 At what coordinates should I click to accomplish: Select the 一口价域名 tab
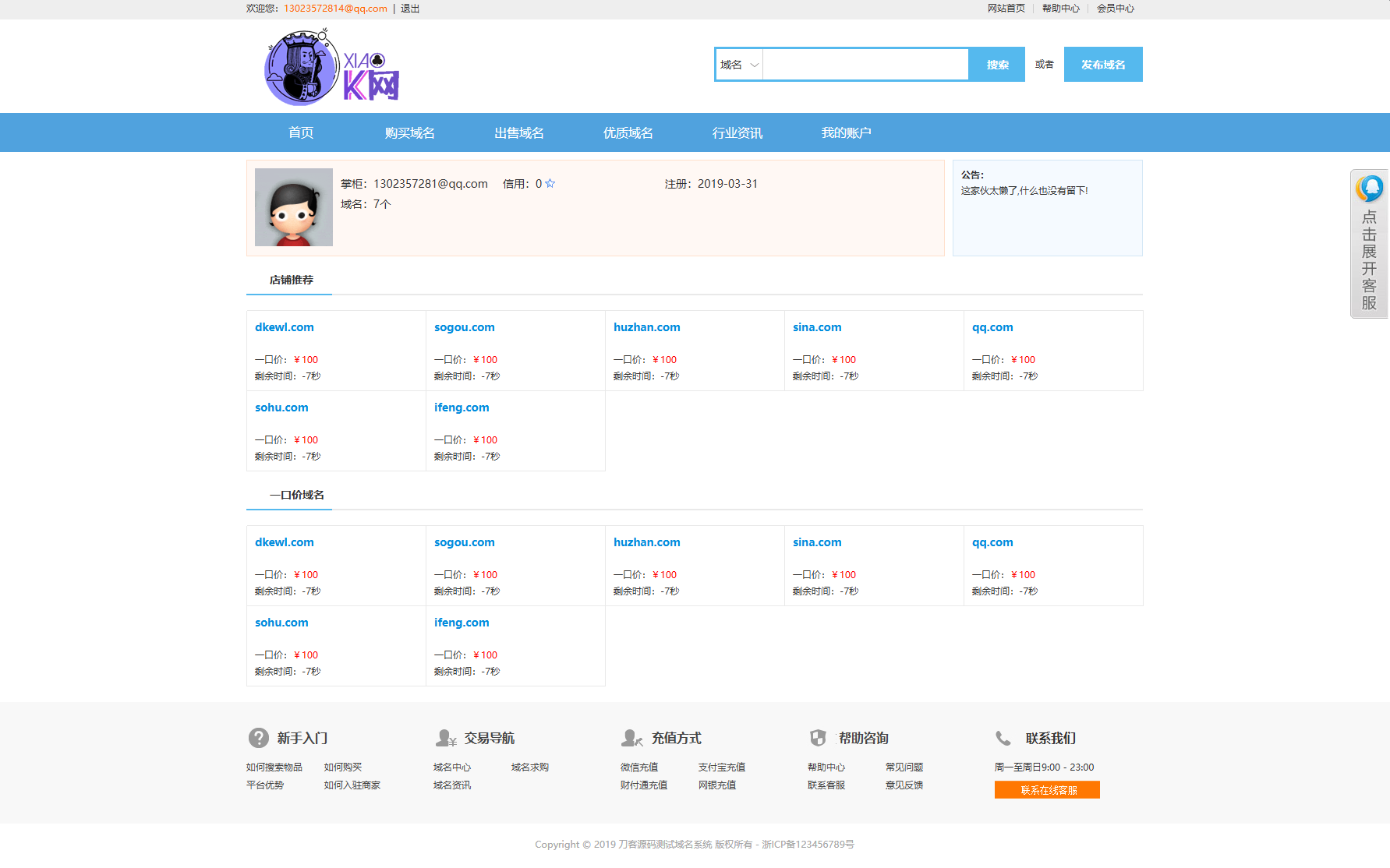point(296,495)
